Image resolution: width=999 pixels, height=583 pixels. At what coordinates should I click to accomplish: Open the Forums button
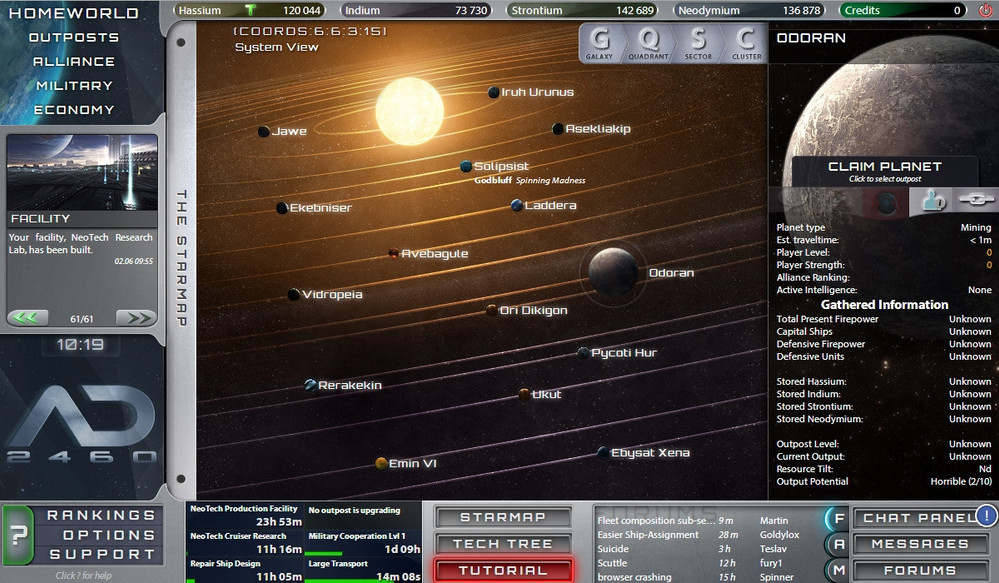(920, 570)
